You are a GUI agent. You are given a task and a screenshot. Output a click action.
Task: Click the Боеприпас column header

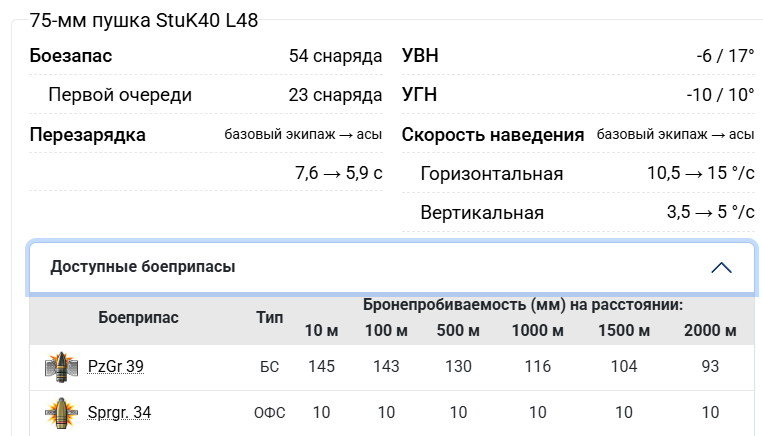[138, 318]
